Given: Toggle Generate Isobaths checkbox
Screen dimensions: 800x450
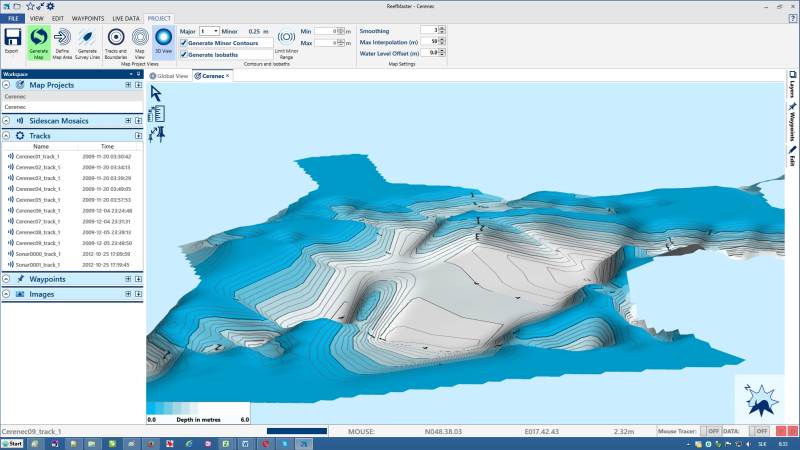Looking at the screenshot, I should click(183, 54).
